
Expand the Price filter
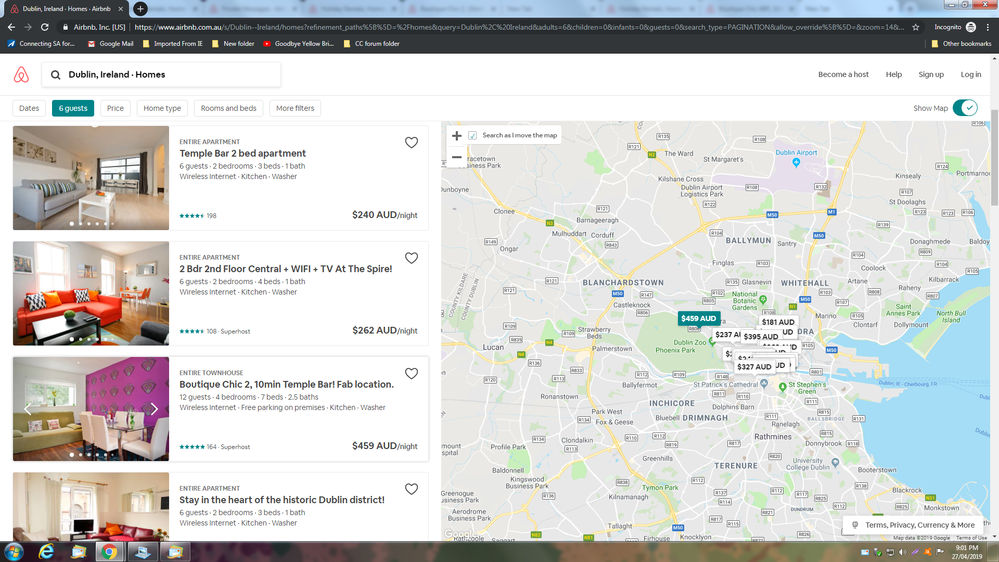115,108
